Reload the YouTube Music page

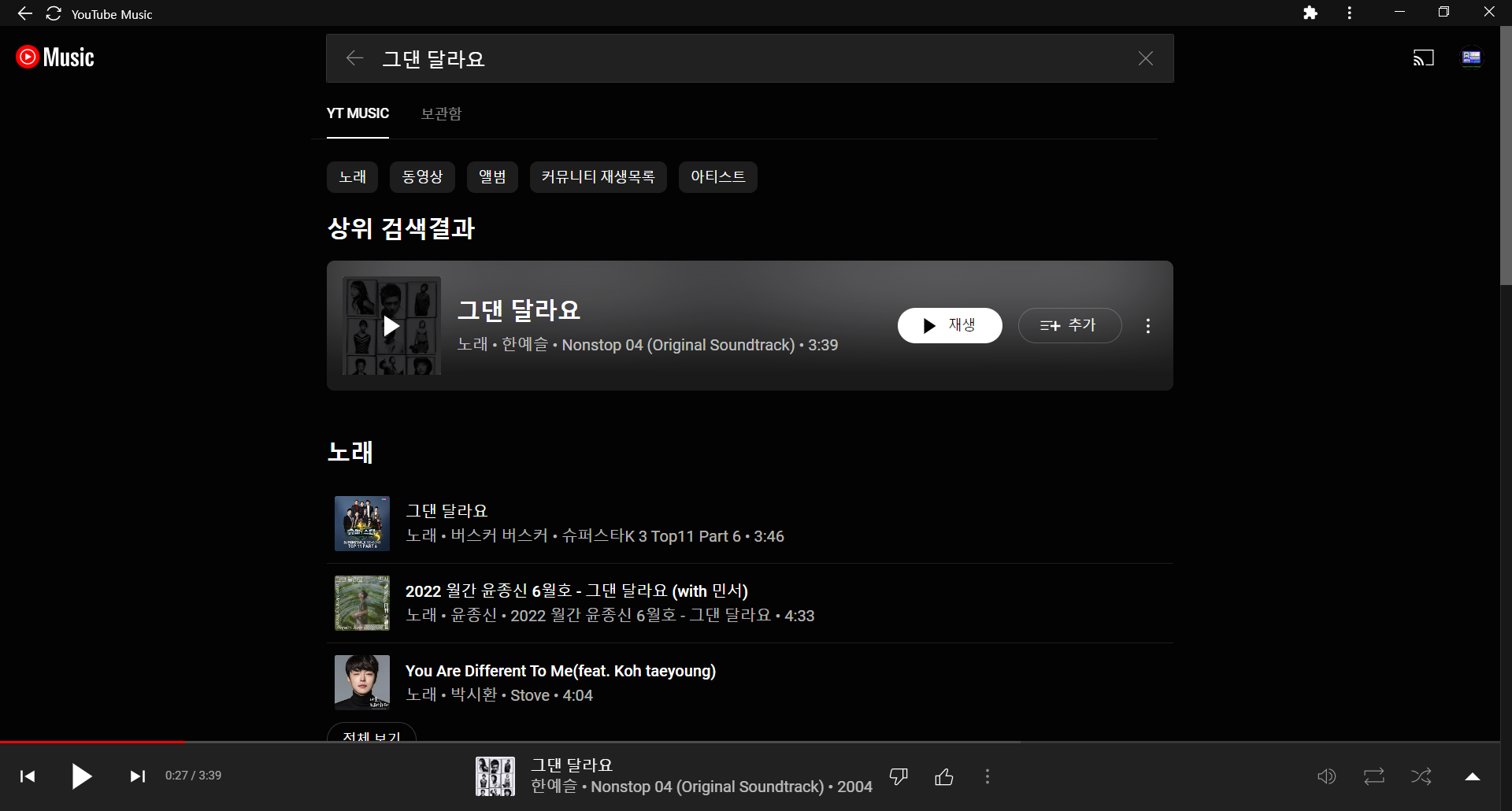click(x=54, y=13)
